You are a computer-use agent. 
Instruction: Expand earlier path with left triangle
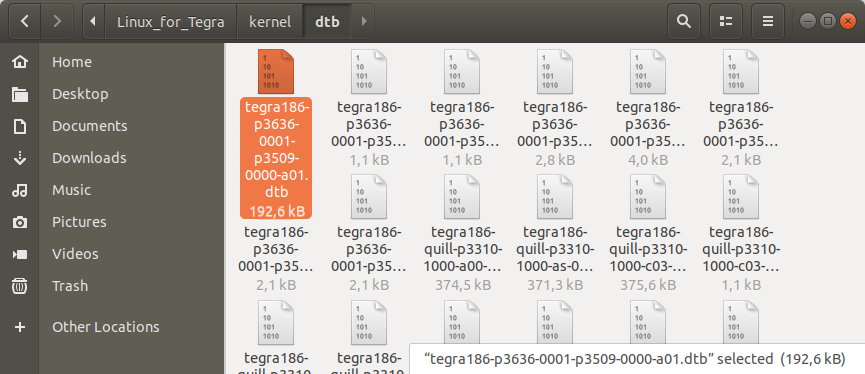tap(93, 22)
